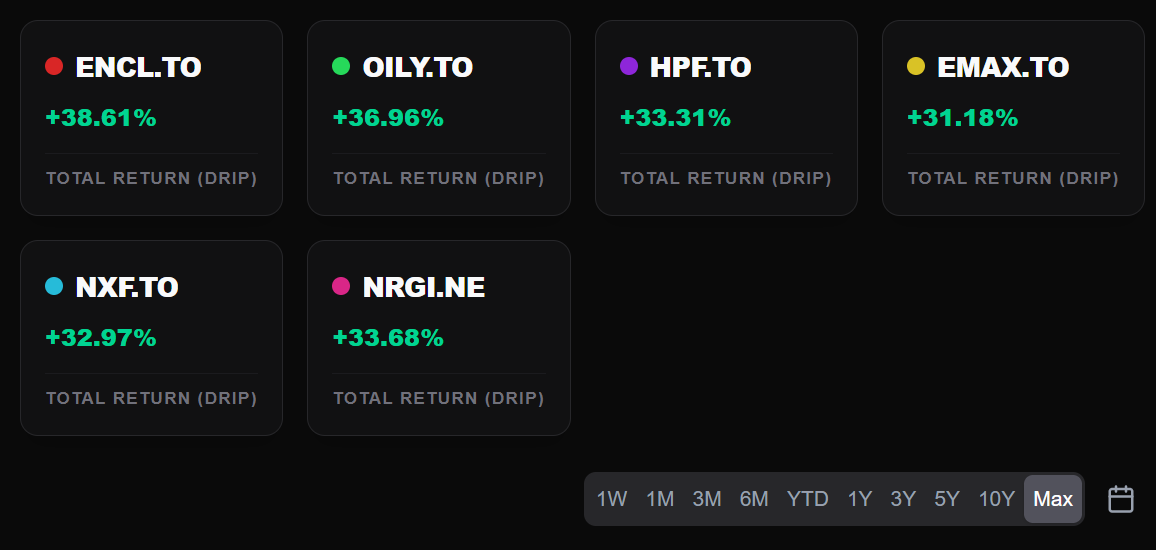The image size is (1156, 550).
Task: Switch to the 5Y time range
Action: (947, 499)
